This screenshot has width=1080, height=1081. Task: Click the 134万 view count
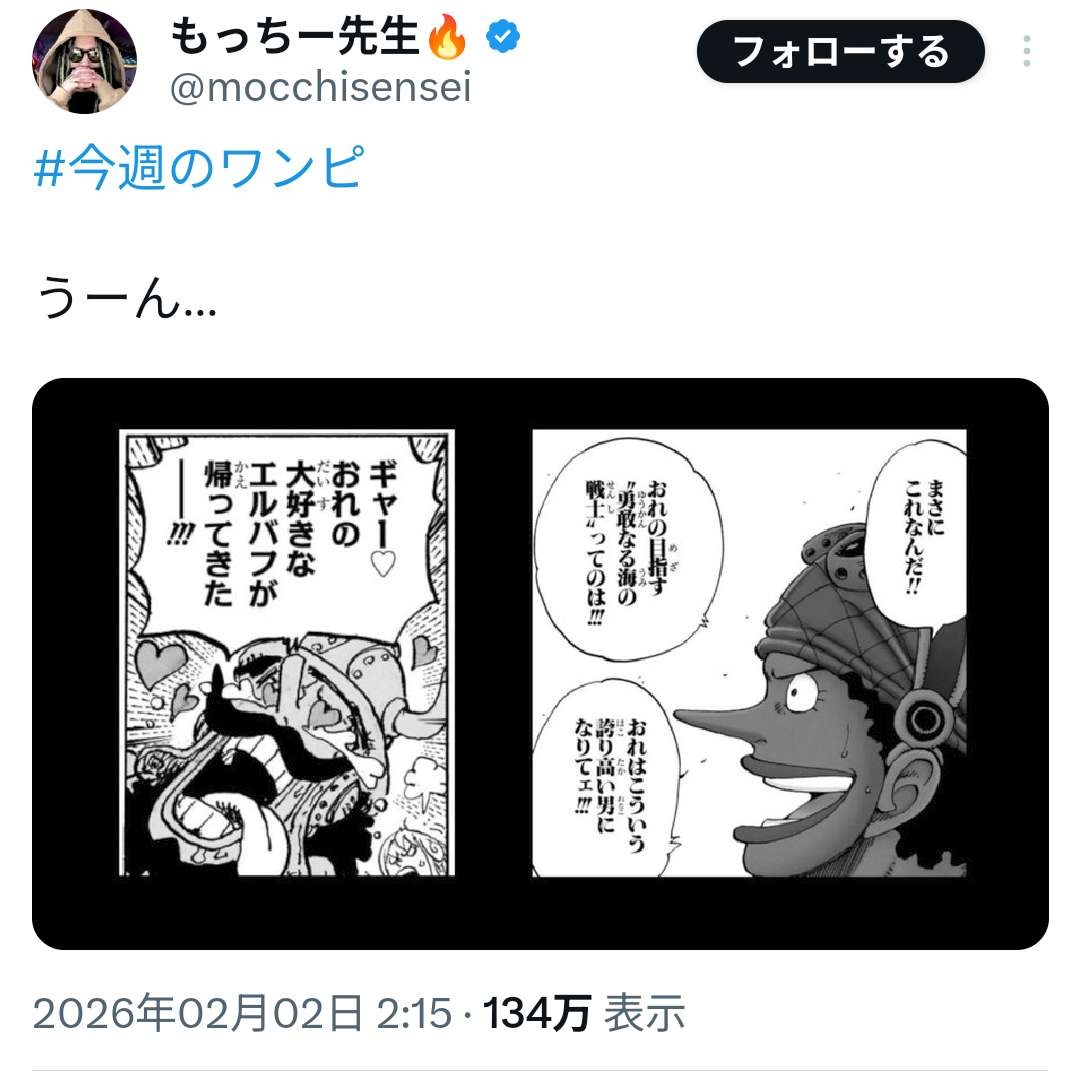tap(536, 1013)
